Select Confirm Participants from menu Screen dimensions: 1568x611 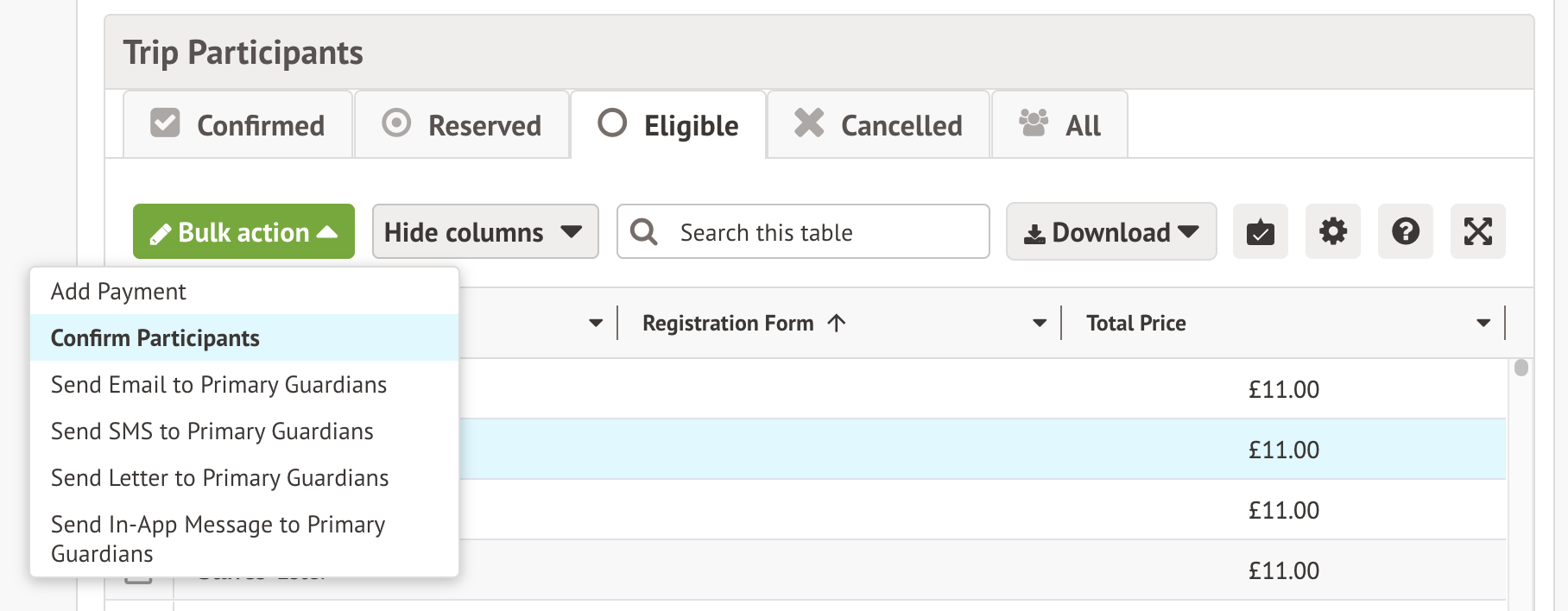click(155, 338)
